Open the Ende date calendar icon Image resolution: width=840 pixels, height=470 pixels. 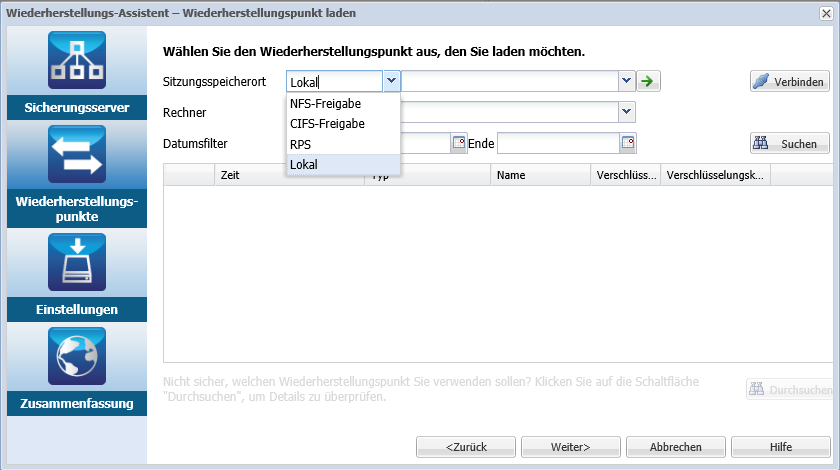[x=628, y=143]
